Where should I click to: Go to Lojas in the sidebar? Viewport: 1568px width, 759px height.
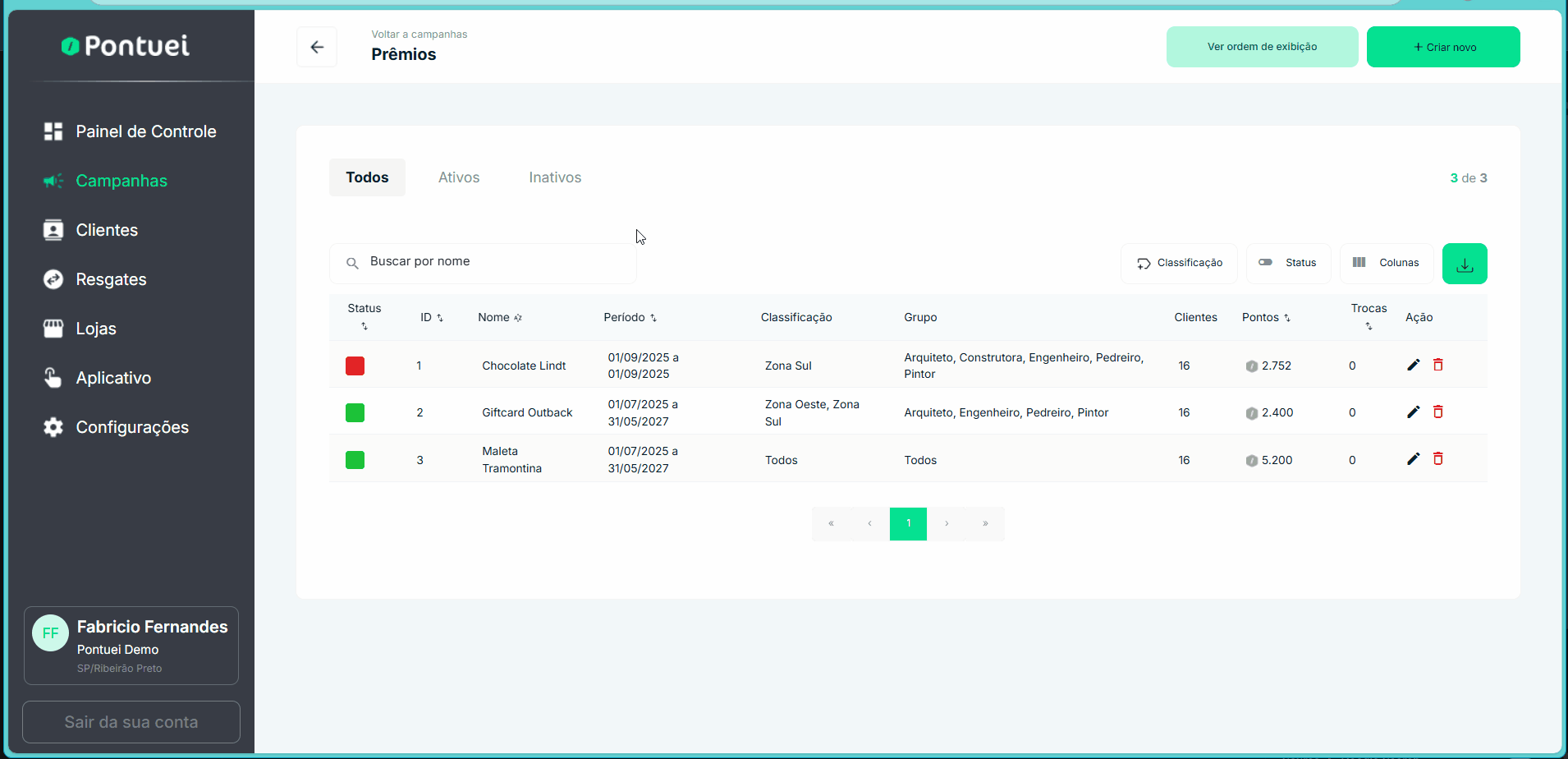click(95, 329)
